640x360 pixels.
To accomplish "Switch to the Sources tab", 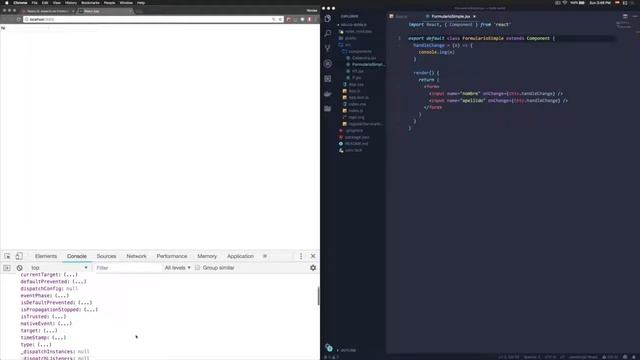I will (107, 256).
